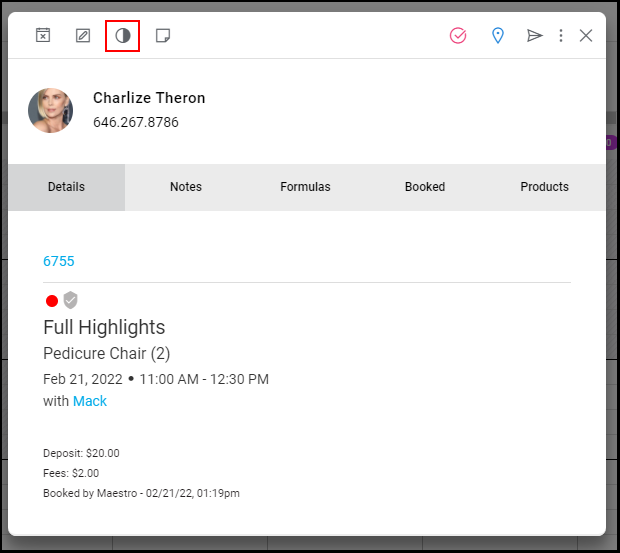Close the appointment details dialog
This screenshot has height=553, width=620.
click(x=586, y=36)
